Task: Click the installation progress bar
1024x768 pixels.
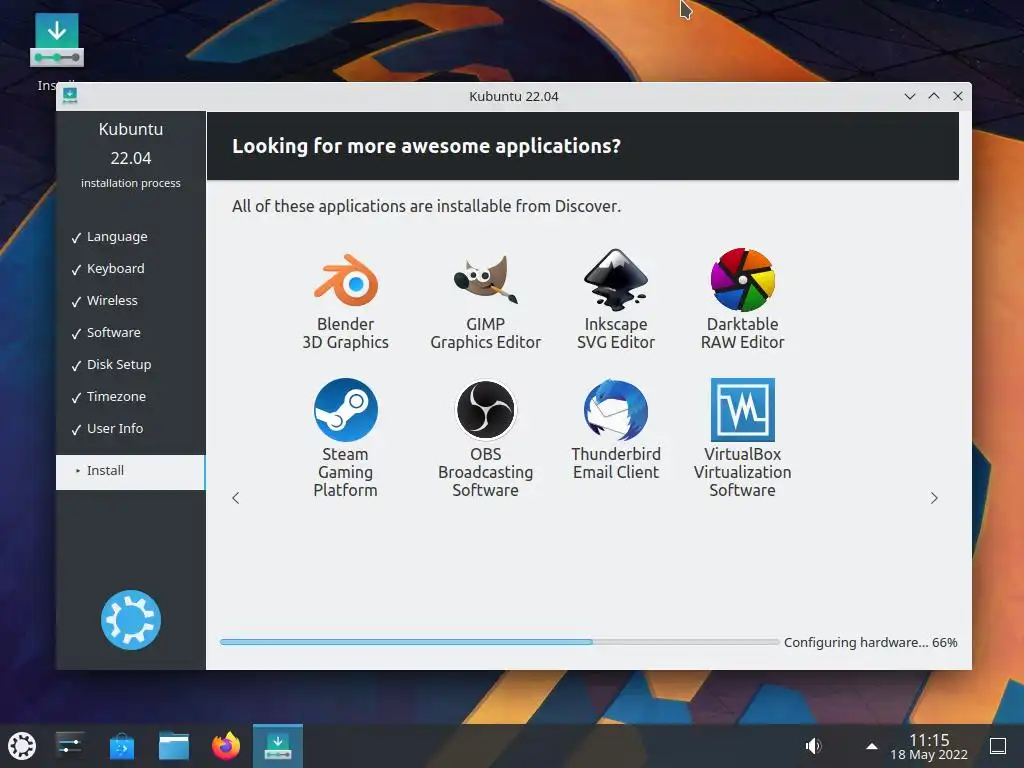Action: coord(500,642)
